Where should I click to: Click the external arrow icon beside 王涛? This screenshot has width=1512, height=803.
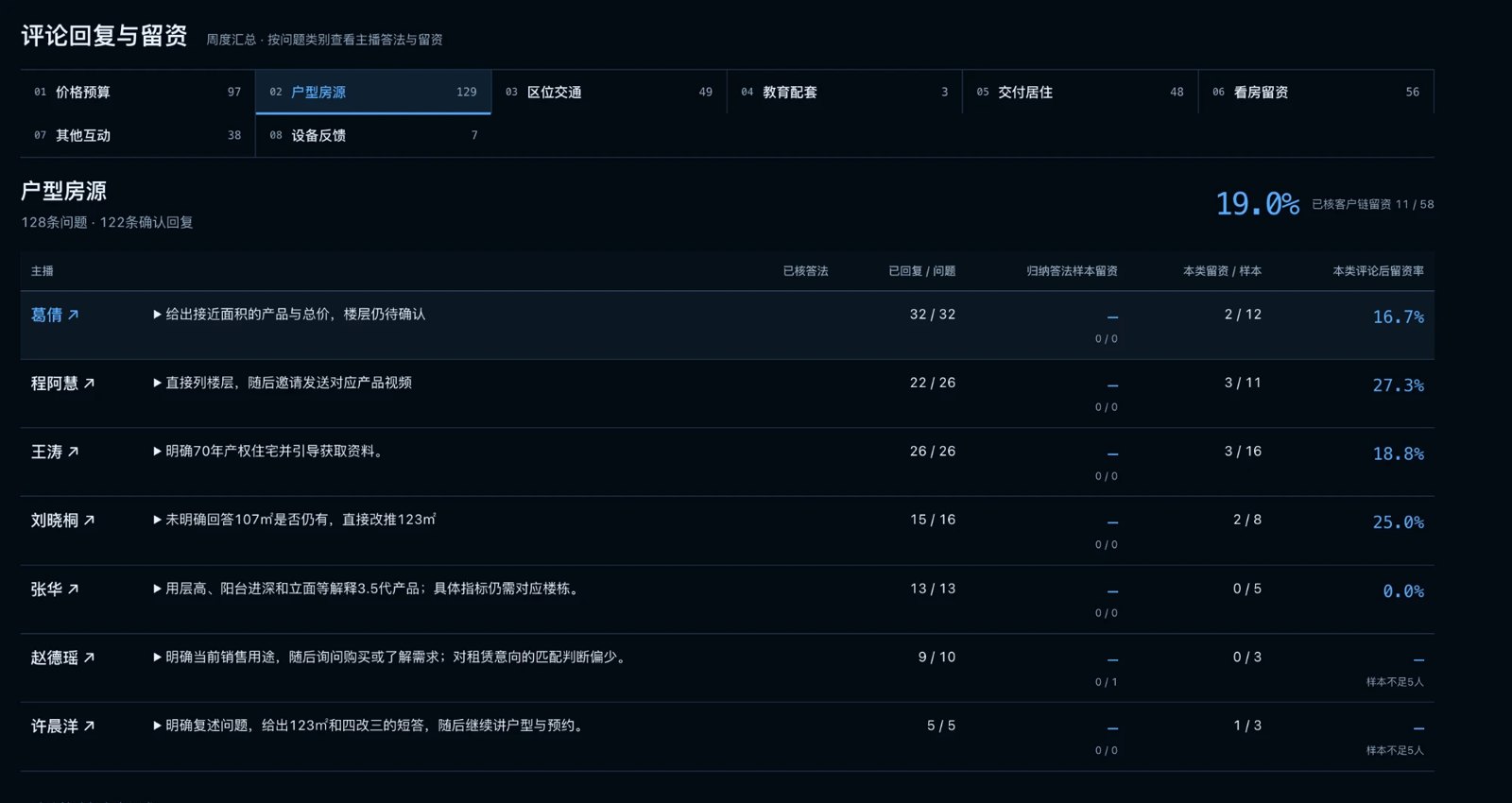tap(74, 453)
